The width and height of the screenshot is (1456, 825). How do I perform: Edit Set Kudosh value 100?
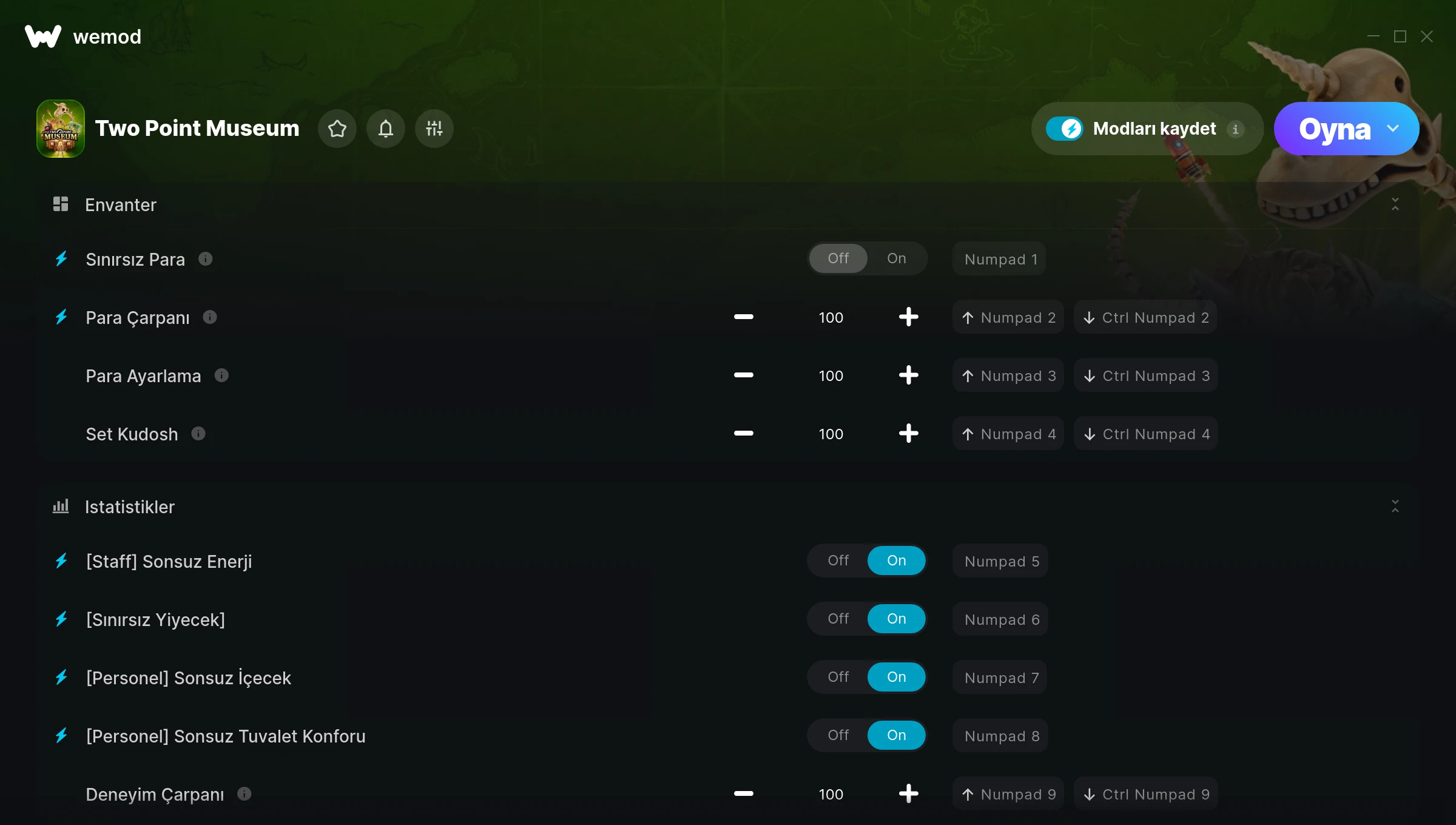pyautogui.click(x=831, y=434)
